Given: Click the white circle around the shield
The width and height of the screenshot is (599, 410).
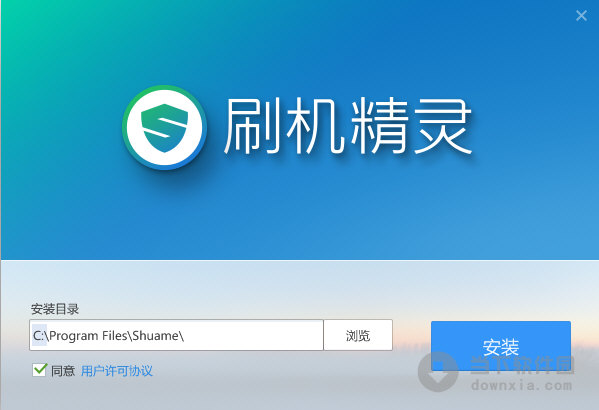Looking at the screenshot, I should click(164, 127).
